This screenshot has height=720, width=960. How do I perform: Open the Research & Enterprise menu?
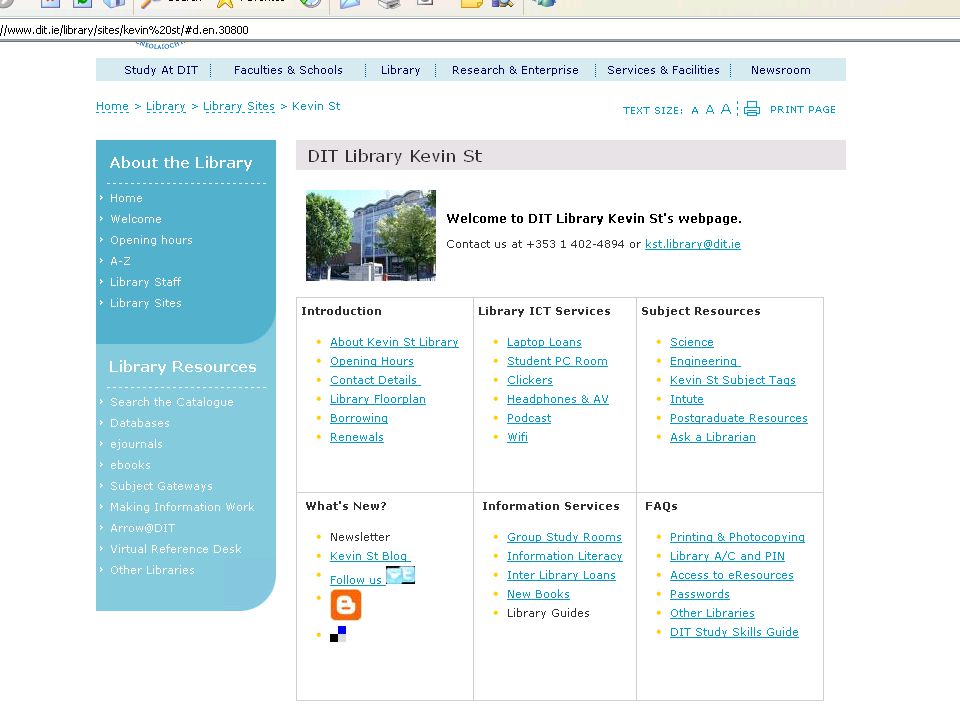pos(515,70)
